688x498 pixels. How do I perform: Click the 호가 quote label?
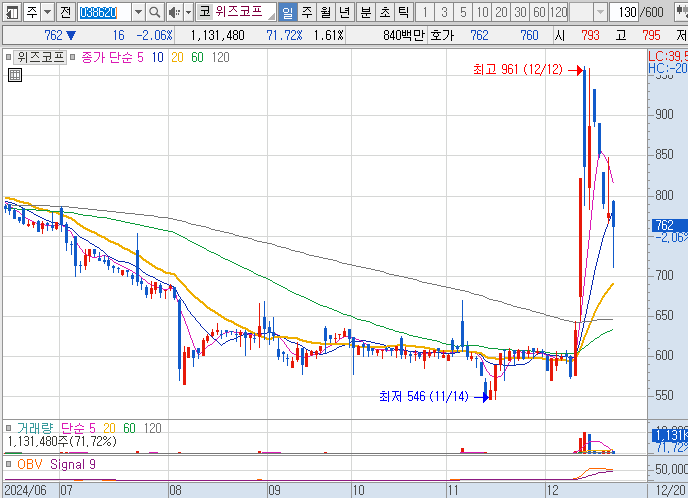[x=442, y=36]
